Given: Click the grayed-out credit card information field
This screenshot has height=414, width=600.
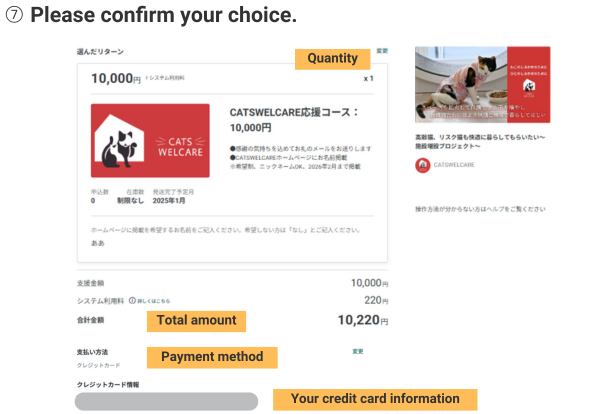Looking at the screenshot, I should (x=166, y=401).
